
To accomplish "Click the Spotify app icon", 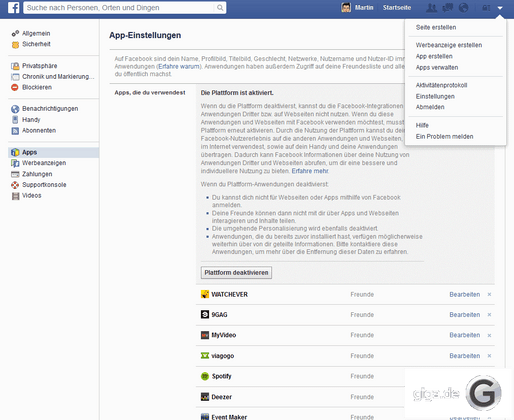I will tap(205, 376).
